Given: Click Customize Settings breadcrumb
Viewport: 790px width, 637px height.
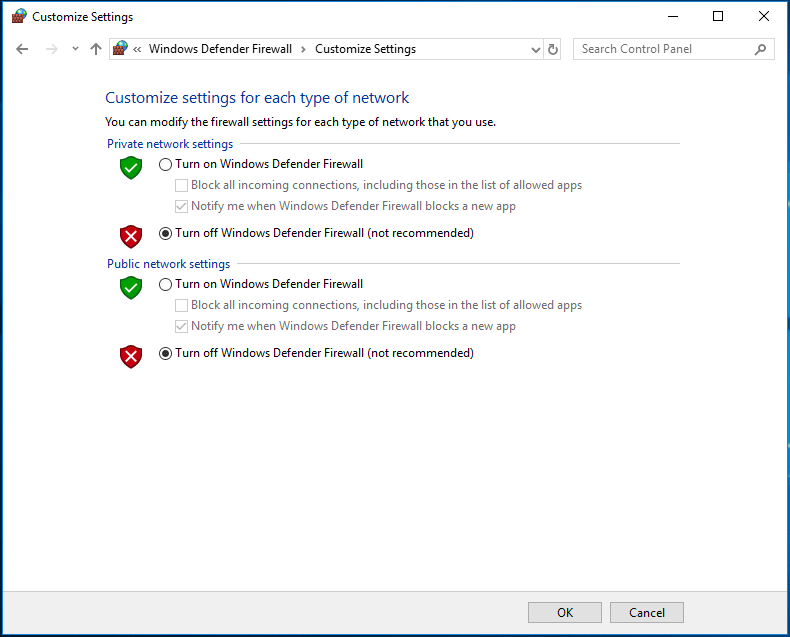Looking at the screenshot, I should pyautogui.click(x=365, y=49).
